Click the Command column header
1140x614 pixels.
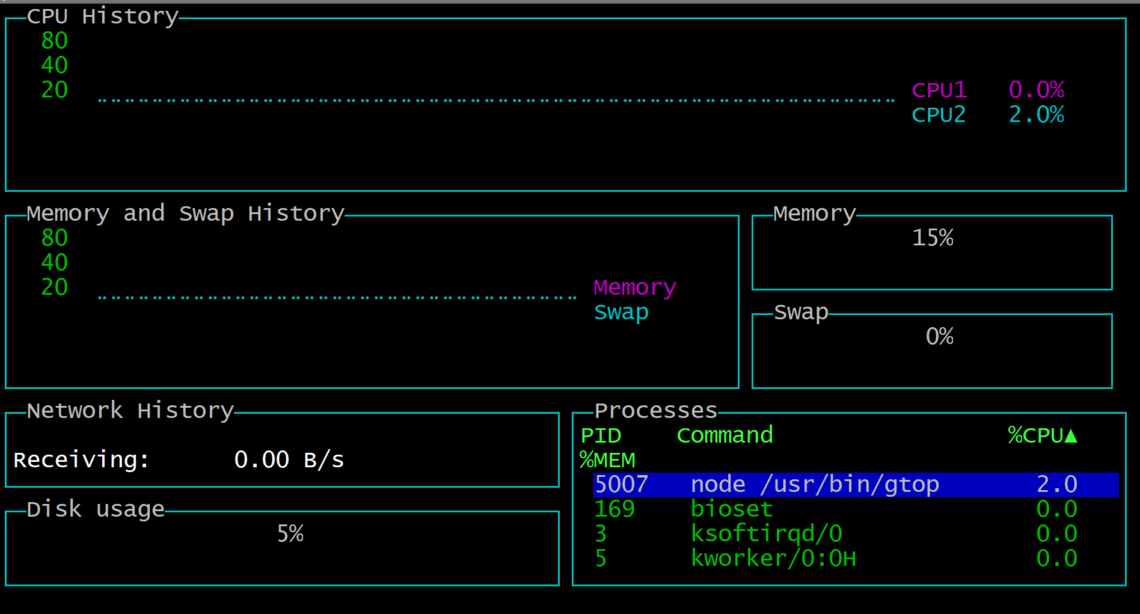pos(724,435)
